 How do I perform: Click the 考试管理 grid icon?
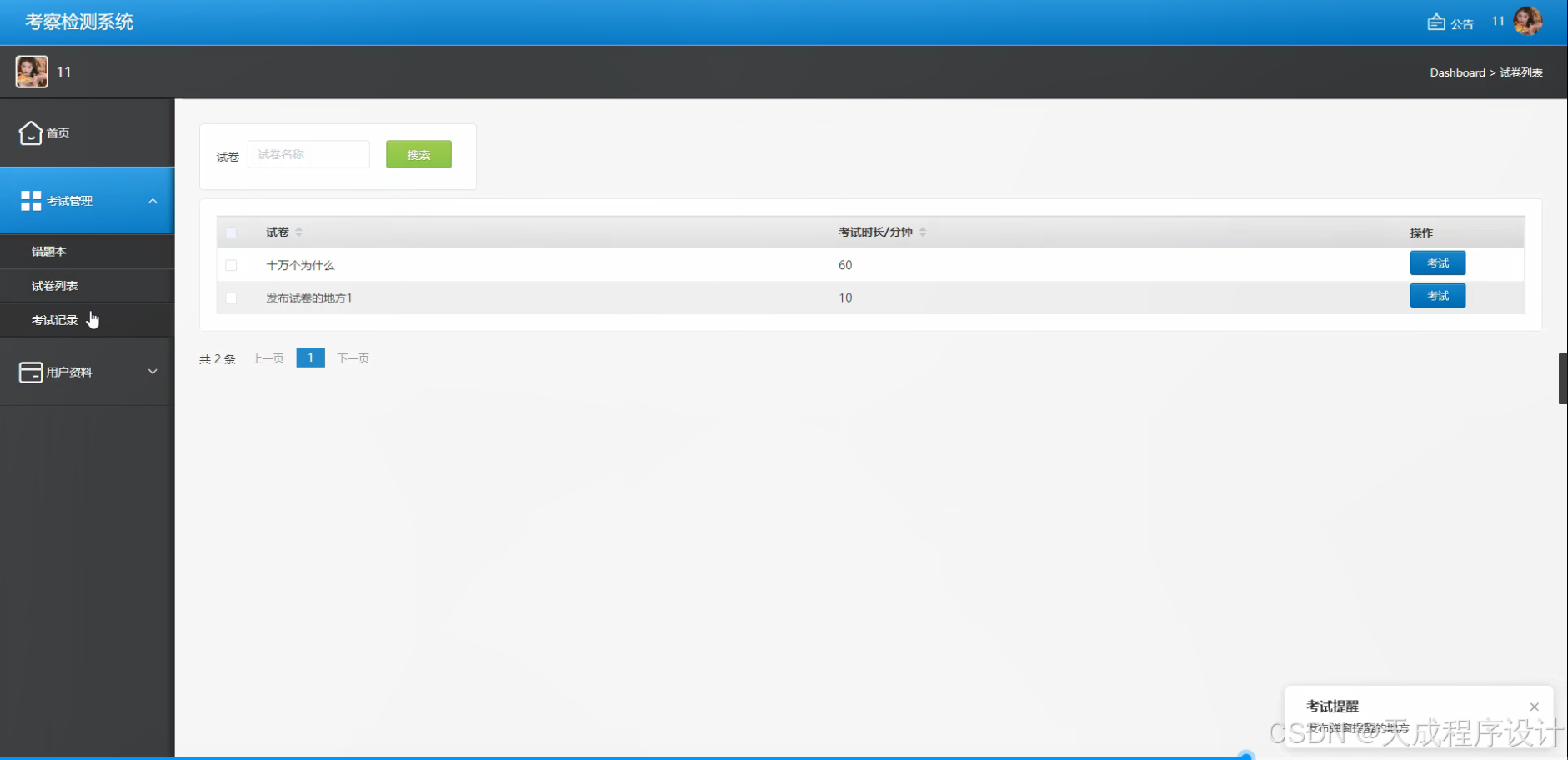[31, 201]
